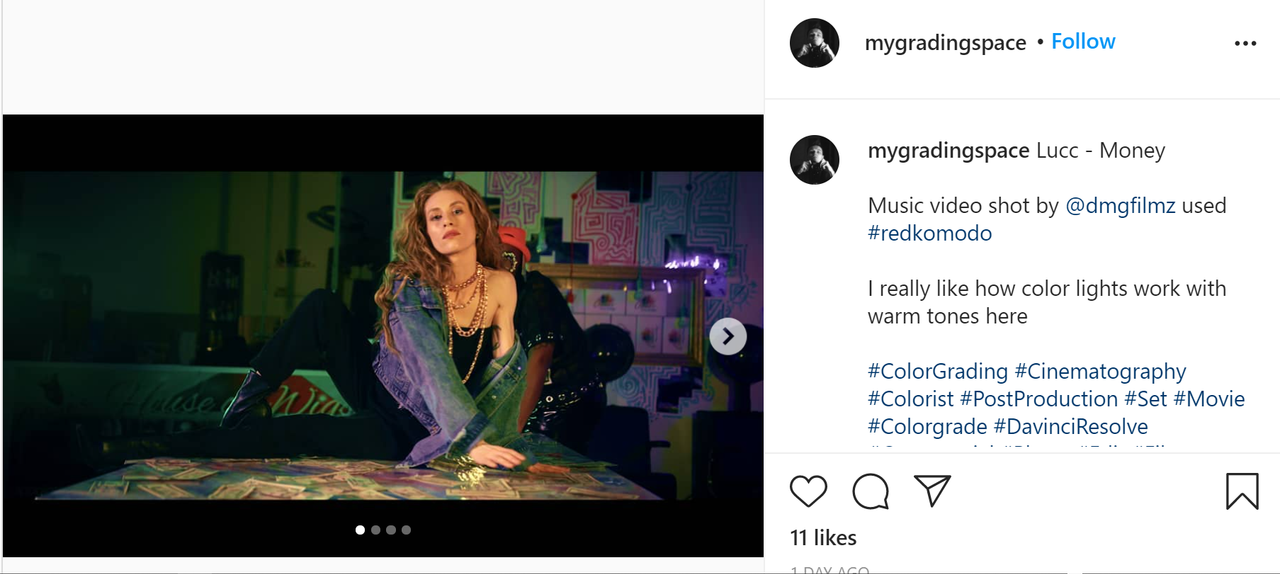Screen dimensions: 1280x574
Task: Open the #DavinciResolve hashtag
Action: [1071, 427]
